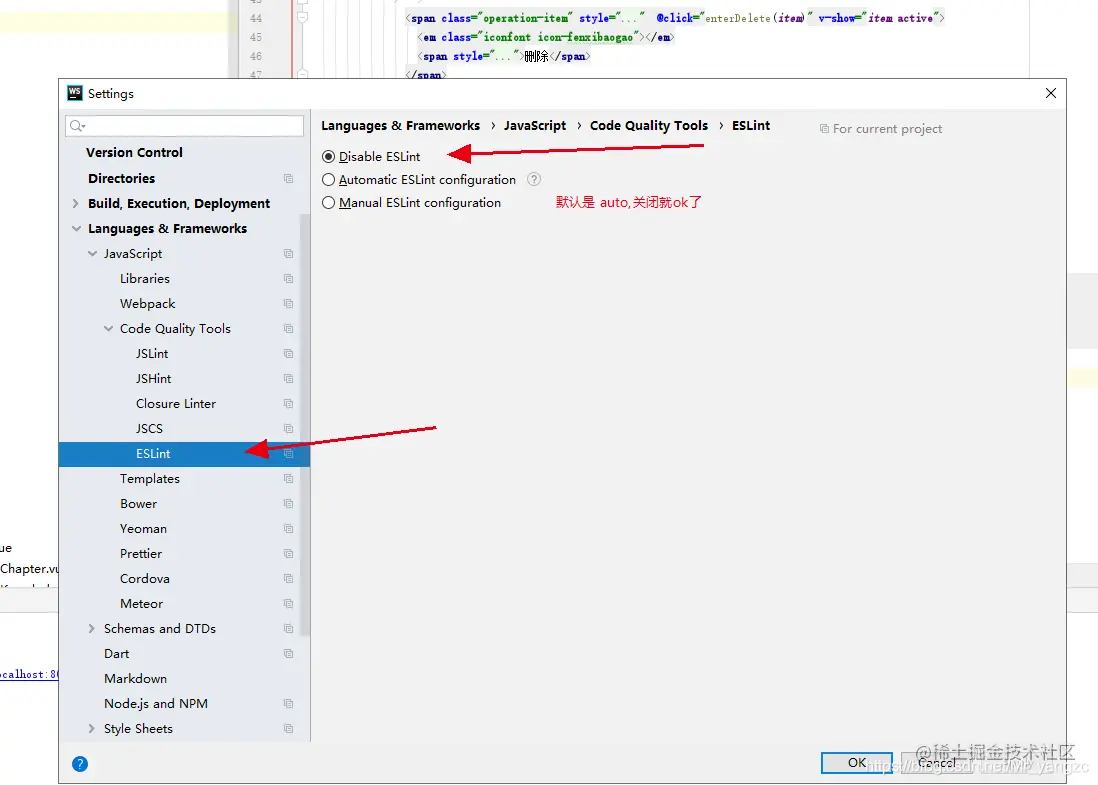
Task: Close the Settings dialog
Action: point(1050,93)
